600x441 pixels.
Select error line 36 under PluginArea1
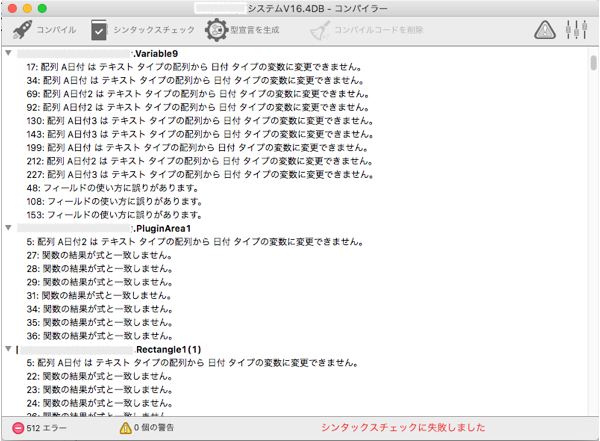point(99,336)
